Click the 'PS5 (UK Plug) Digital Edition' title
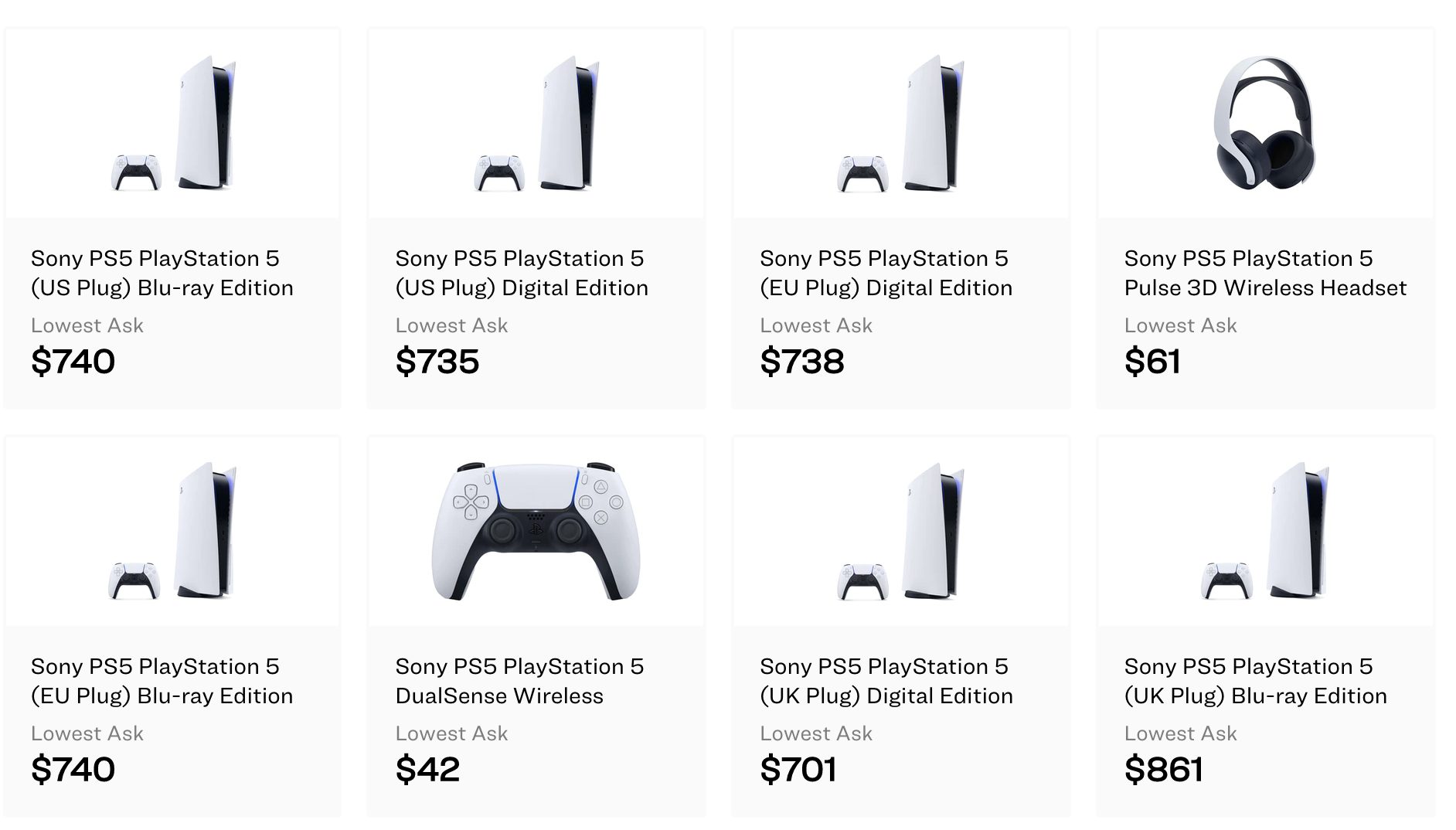1456x830 pixels. pos(886,681)
